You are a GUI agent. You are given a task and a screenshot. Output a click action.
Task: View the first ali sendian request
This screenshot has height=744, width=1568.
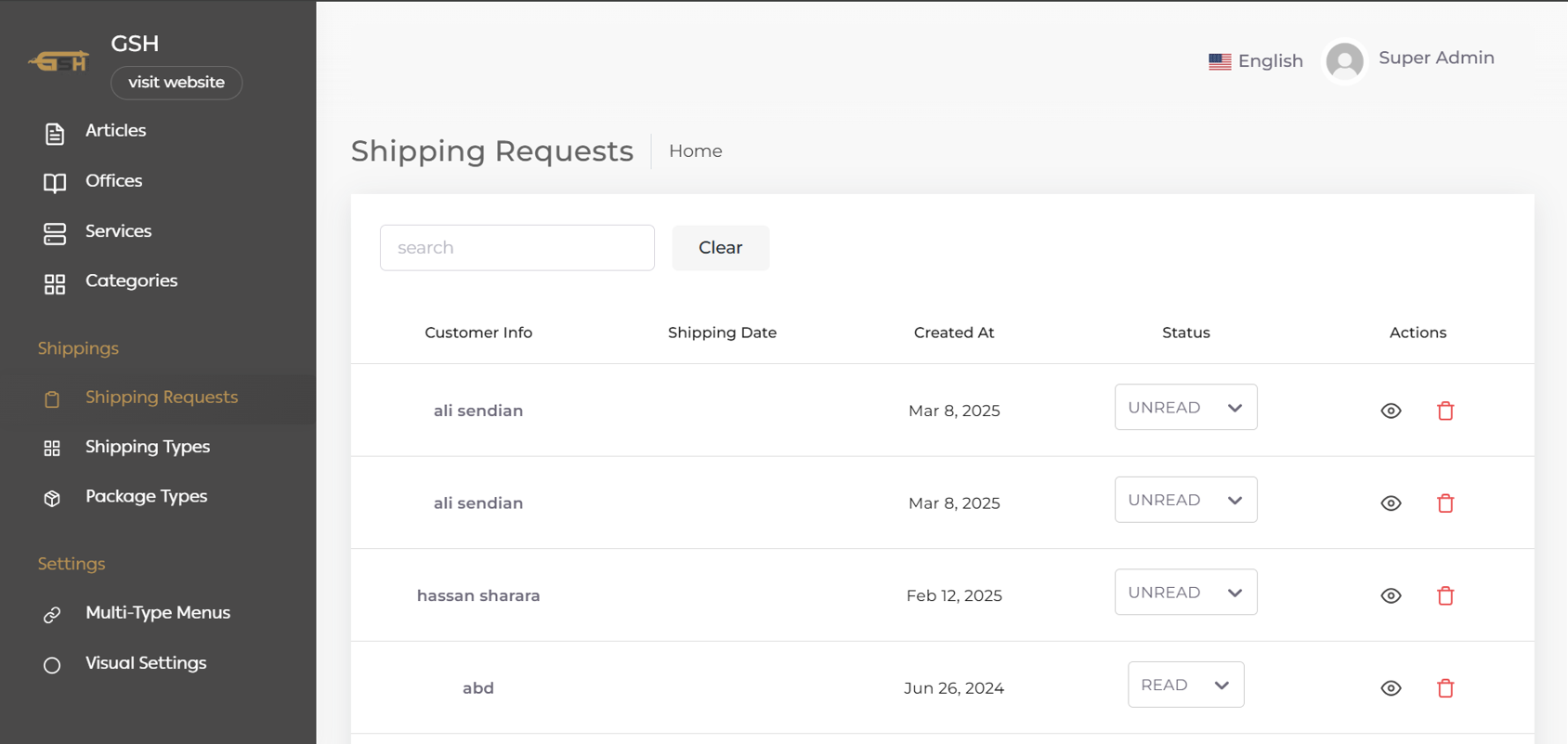[x=1391, y=411]
